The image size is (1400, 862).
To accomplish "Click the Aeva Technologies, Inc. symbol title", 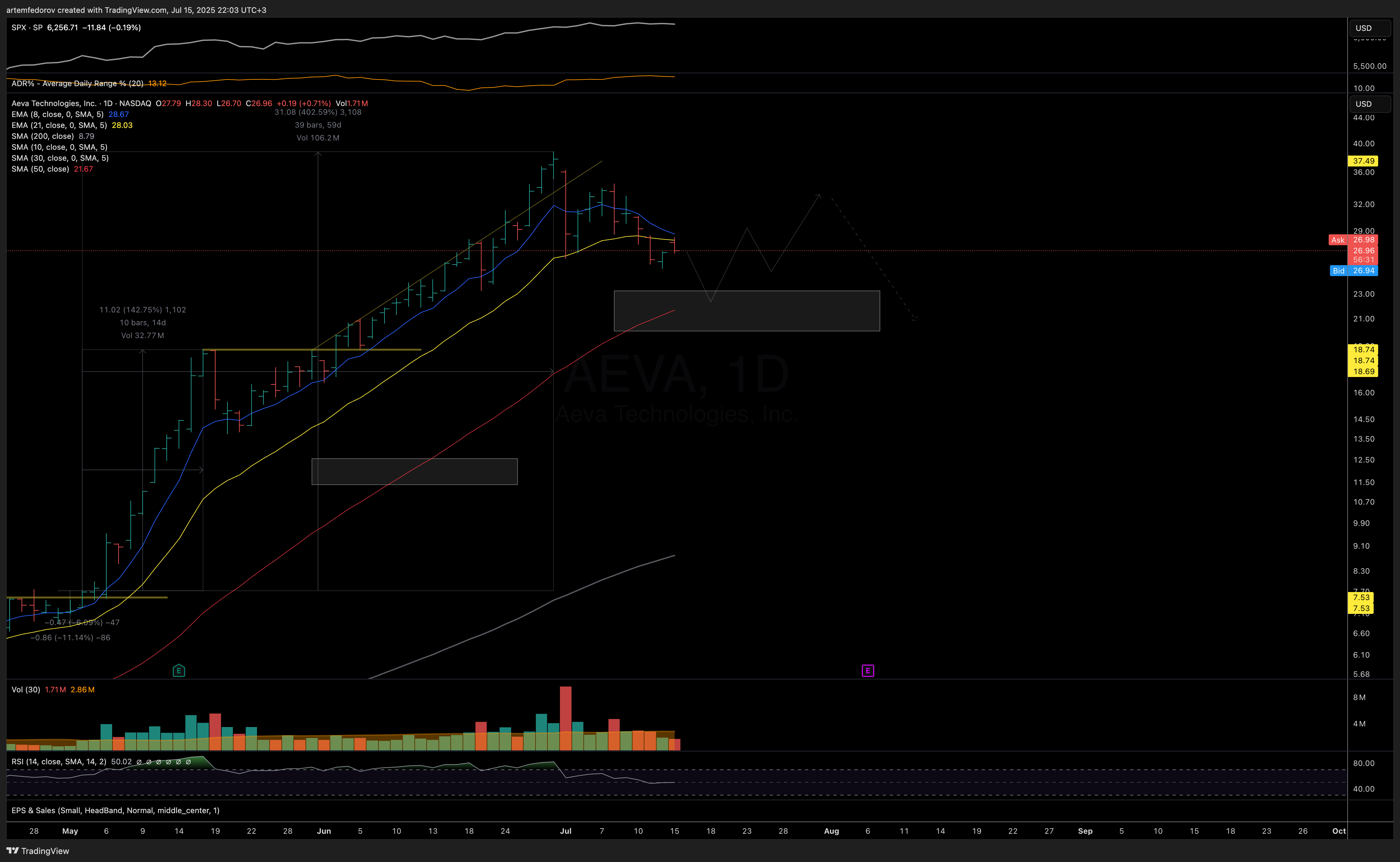I will tap(54, 103).
